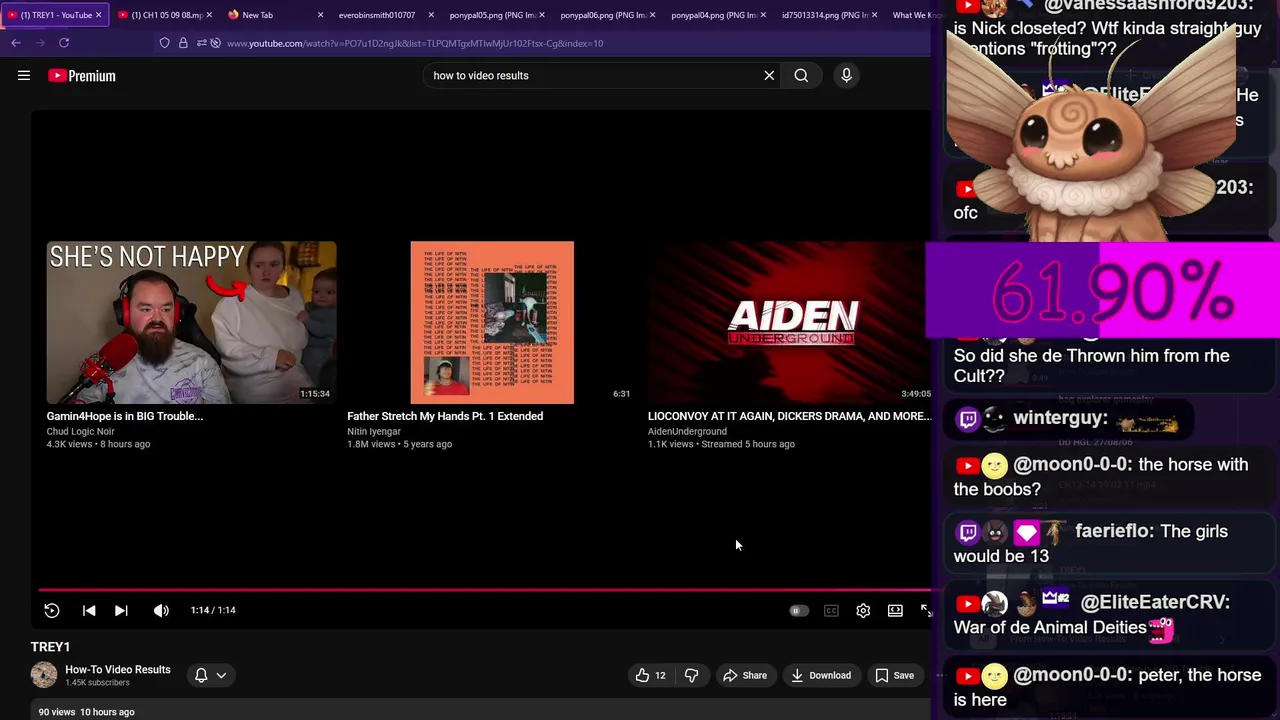Click the Share button
Screen dimensions: 1280x720
[745, 675]
